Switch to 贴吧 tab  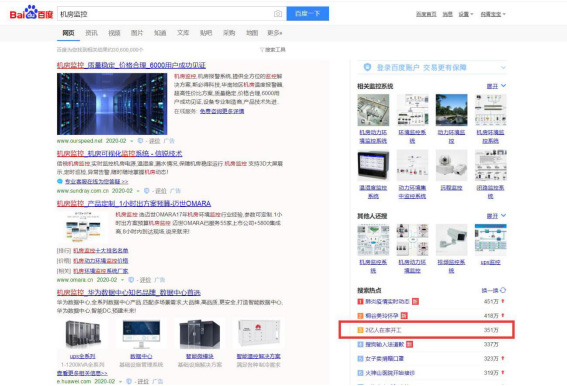pos(206,33)
